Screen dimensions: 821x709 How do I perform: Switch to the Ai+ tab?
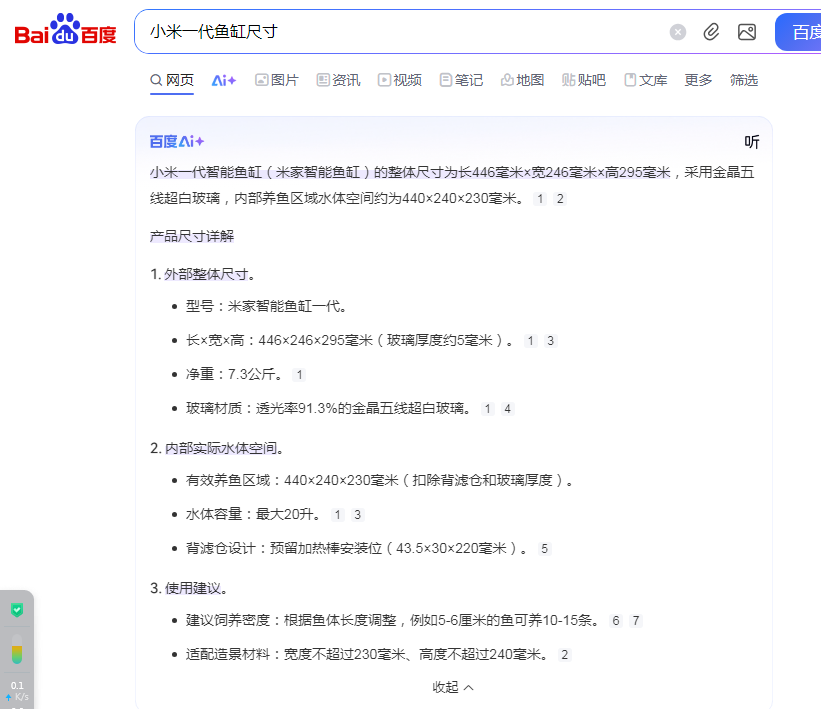(224, 80)
